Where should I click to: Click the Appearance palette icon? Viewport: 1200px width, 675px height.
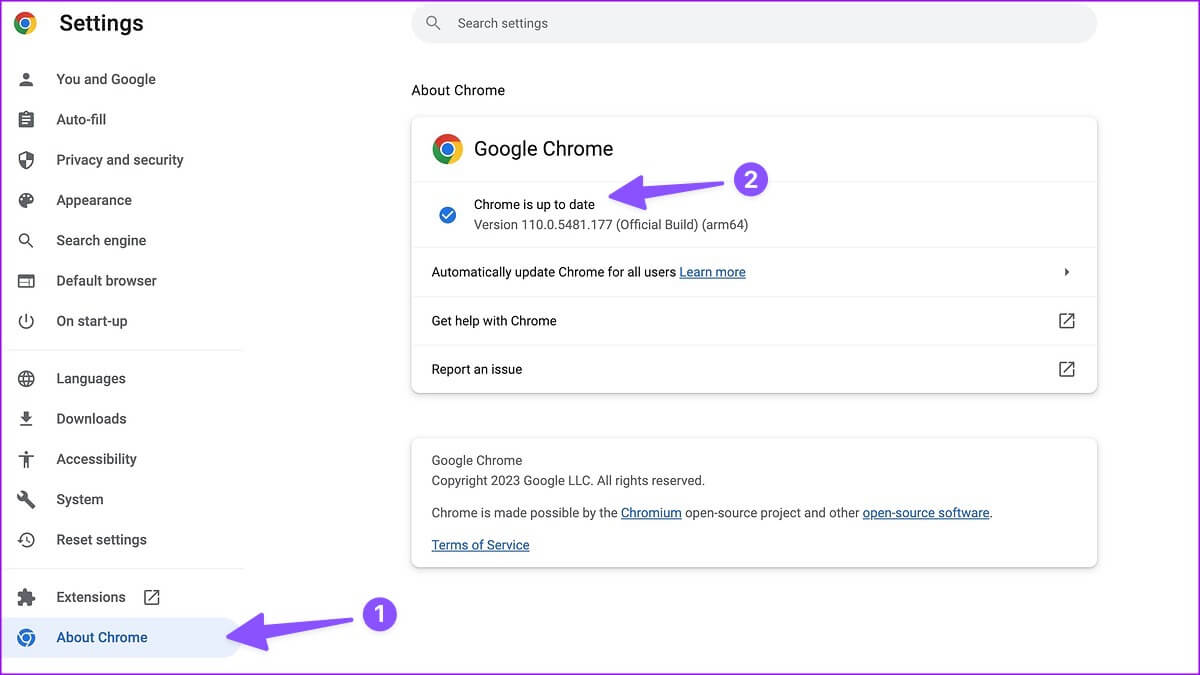click(26, 200)
